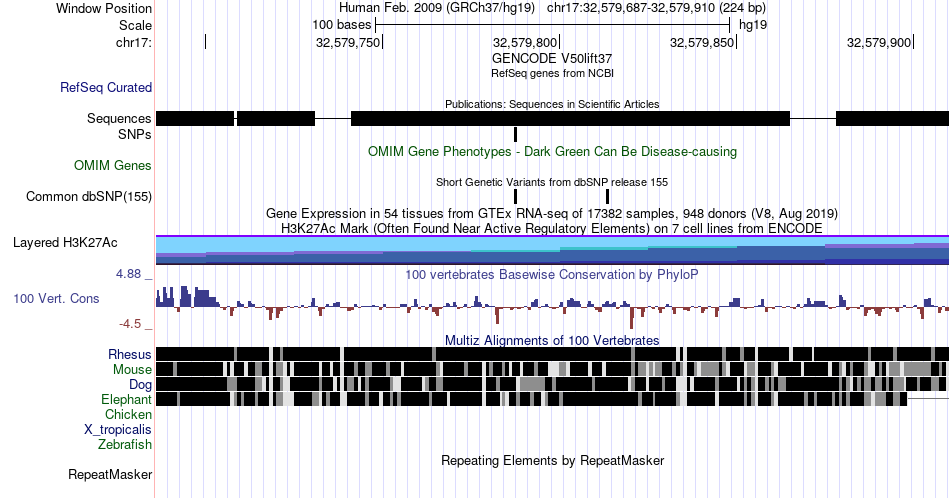Click the RefSeq genes from NCBI title
This screenshot has height=498, width=950.
(x=552, y=73)
